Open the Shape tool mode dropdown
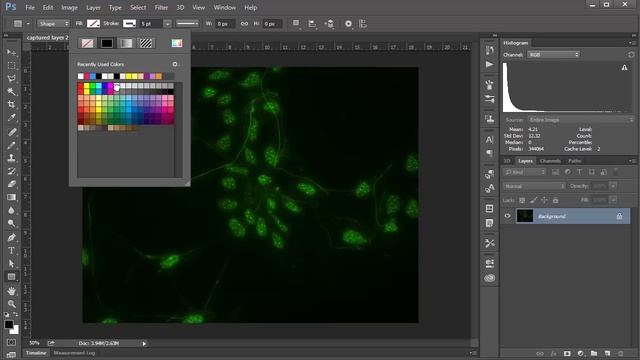 tap(53, 24)
